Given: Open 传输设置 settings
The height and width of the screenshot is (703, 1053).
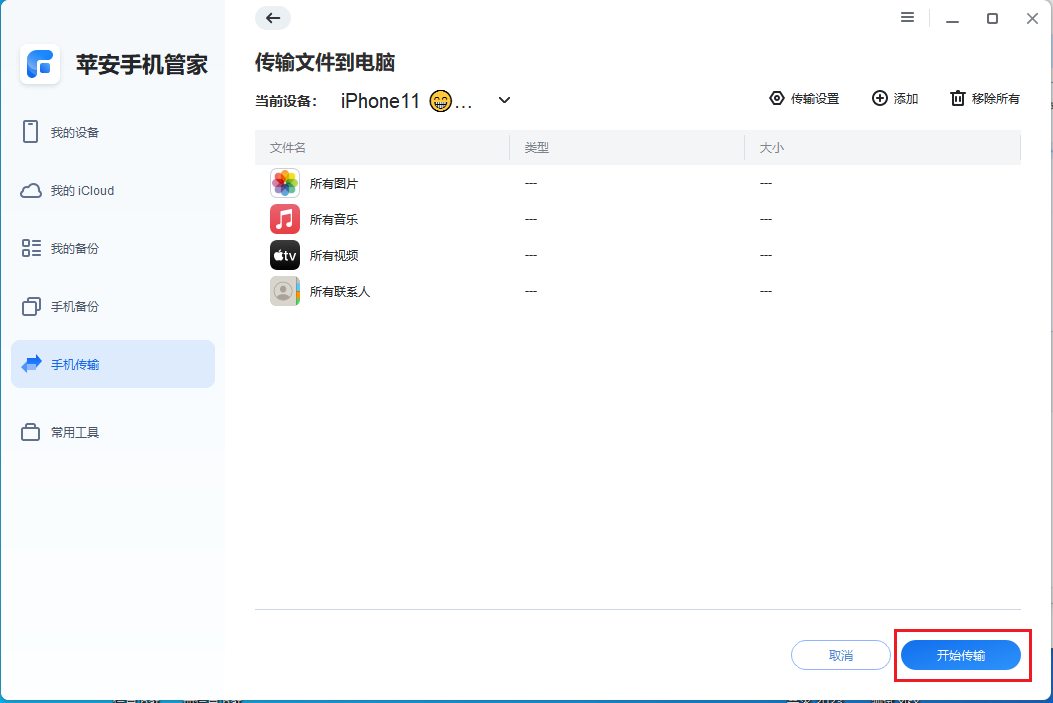Looking at the screenshot, I should coord(804,98).
